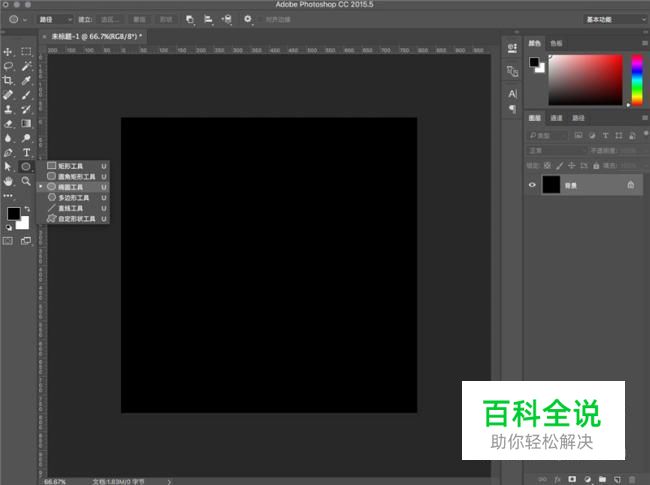Hide the 背景 layer using eye icon
The image size is (650, 485).
[532, 185]
